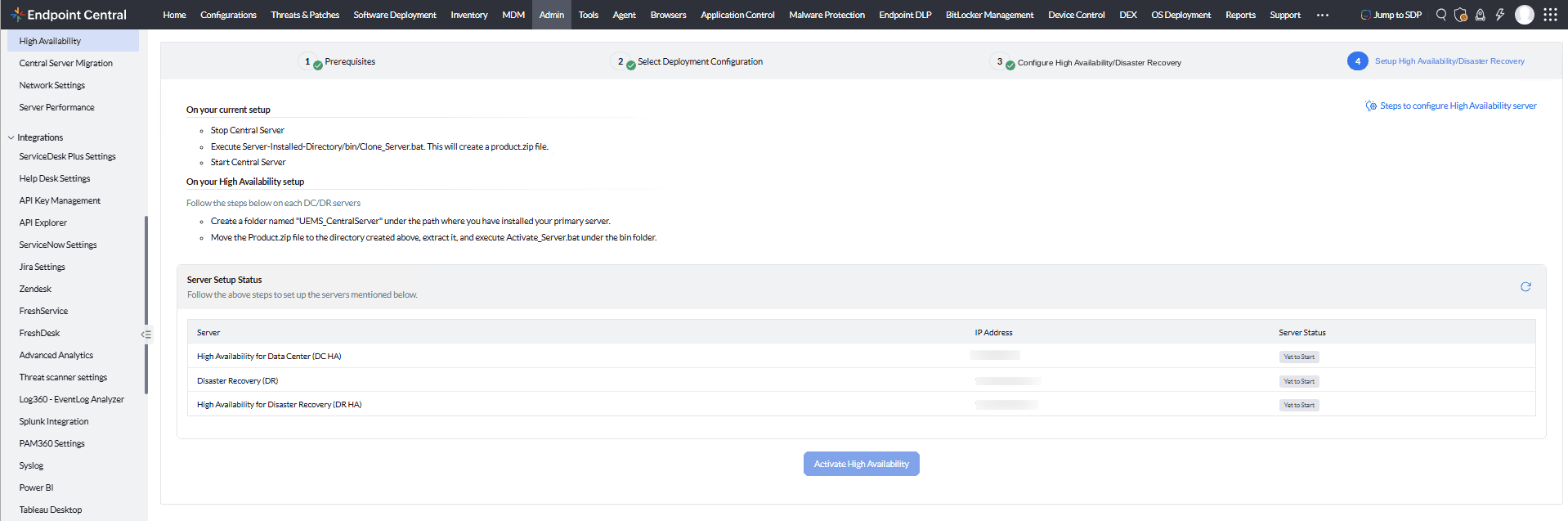Open Central Server Migration
1568x521 pixels.
click(66, 63)
